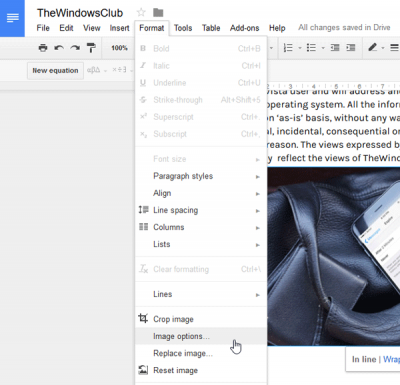Viewport: 400px width, 385px height.
Task: Expand the Align submenu
Action: pyautogui.click(x=201, y=193)
